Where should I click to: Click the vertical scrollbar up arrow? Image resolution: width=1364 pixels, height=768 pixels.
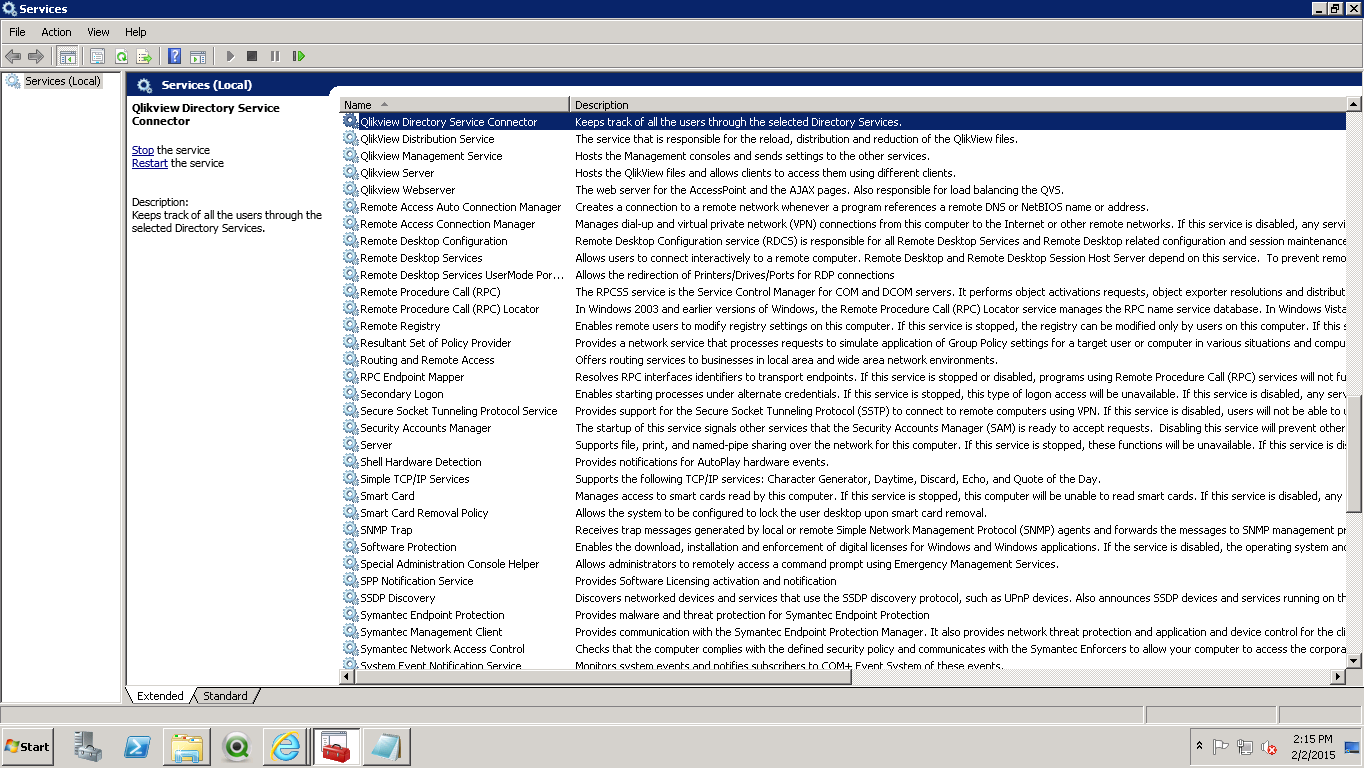pyautogui.click(x=1354, y=104)
